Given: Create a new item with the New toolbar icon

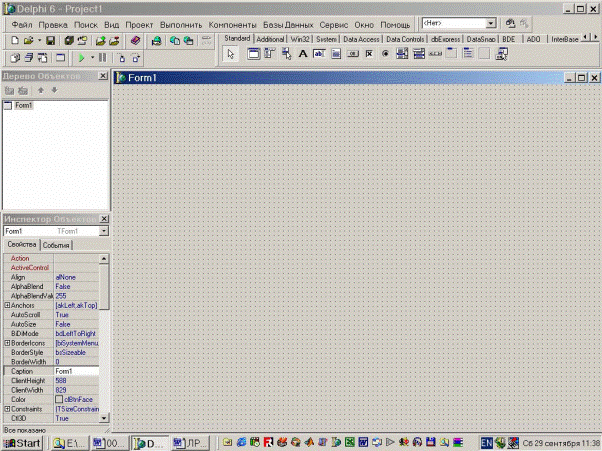Looking at the screenshot, I should pyautogui.click(x=15, y=40).
